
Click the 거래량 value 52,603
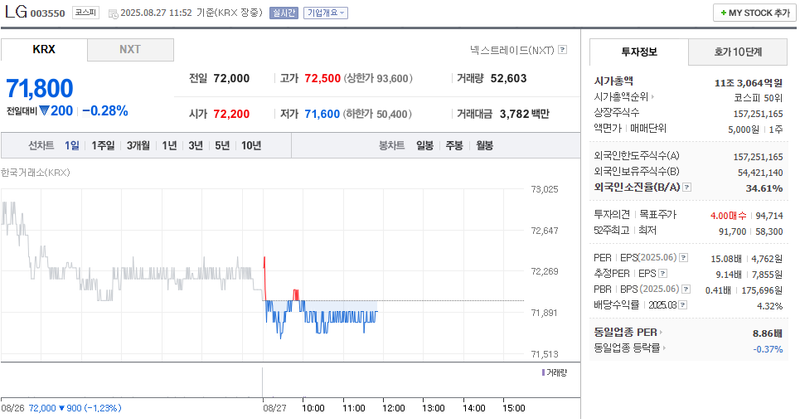coord(508,78)
